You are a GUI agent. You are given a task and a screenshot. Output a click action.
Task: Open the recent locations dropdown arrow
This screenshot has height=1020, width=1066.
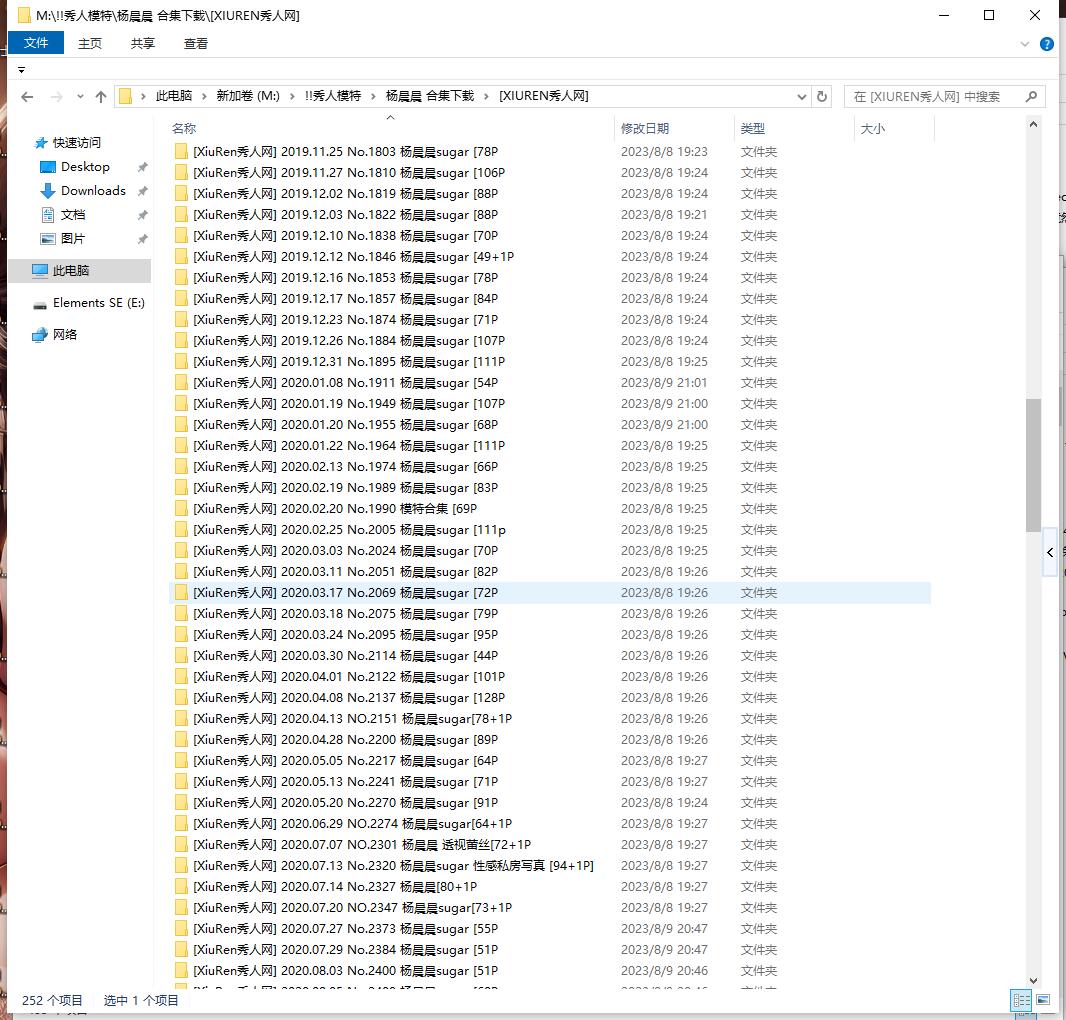[80, 97]
